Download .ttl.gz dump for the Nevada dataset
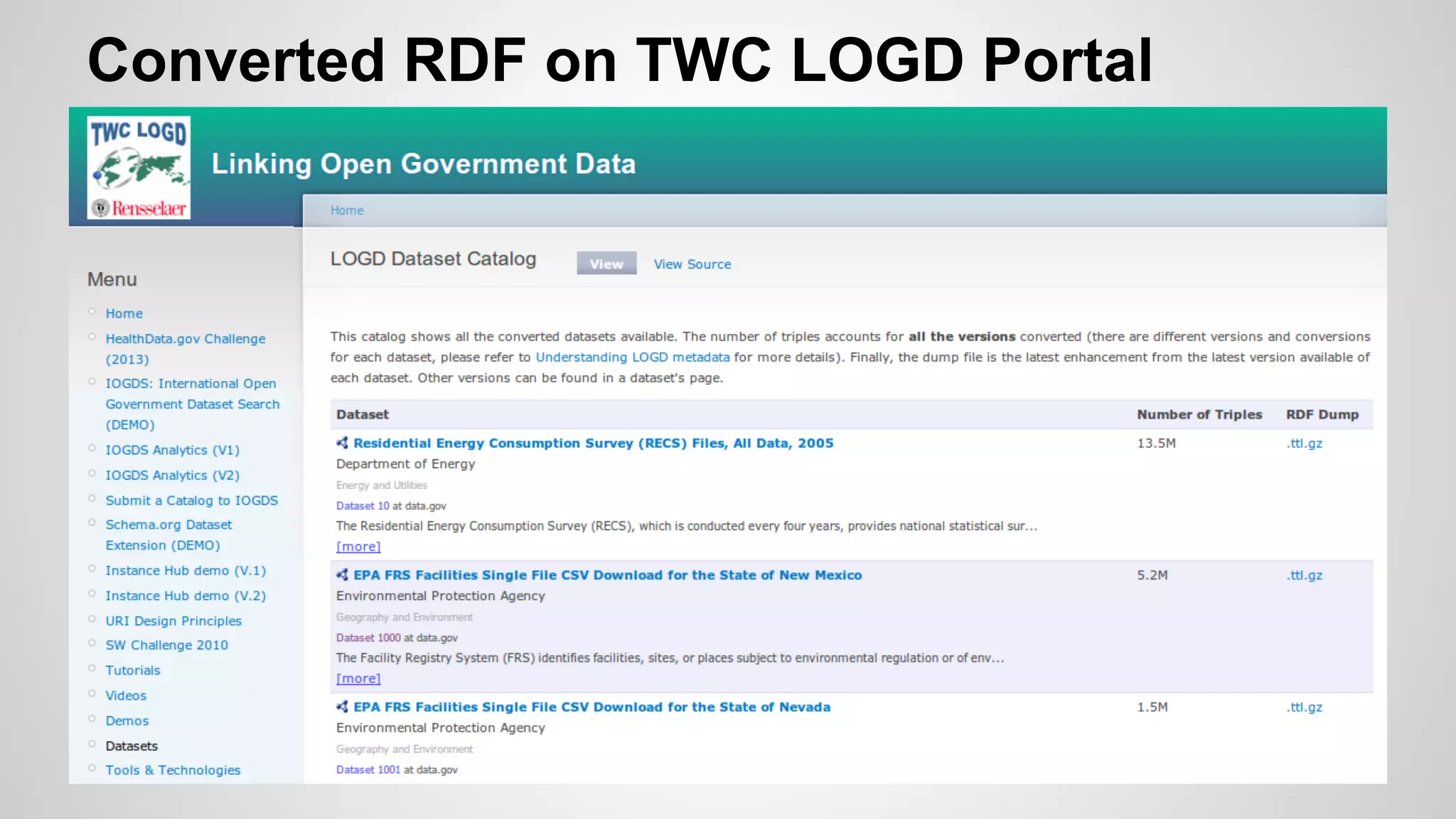This screenshot has height=819, width=1456. (1305, 707)
